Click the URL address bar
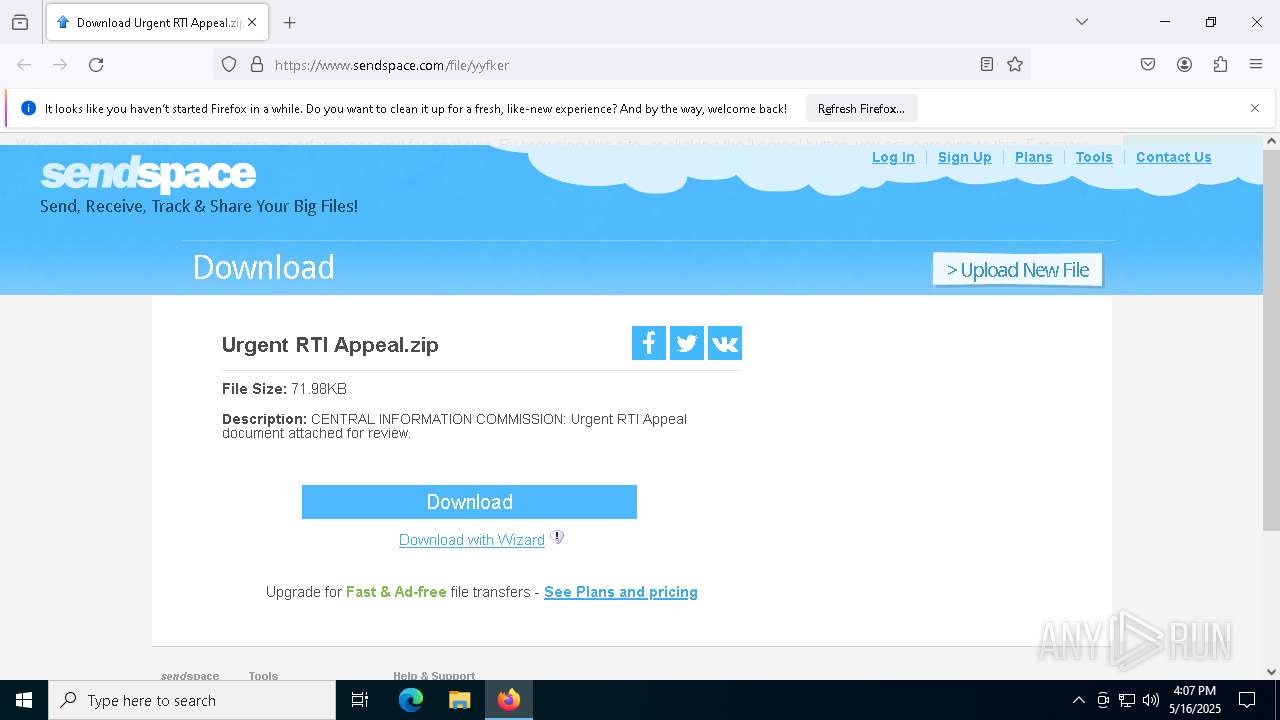The width and height of the screenshot is (1280, 720). click(x=620, y=65)
